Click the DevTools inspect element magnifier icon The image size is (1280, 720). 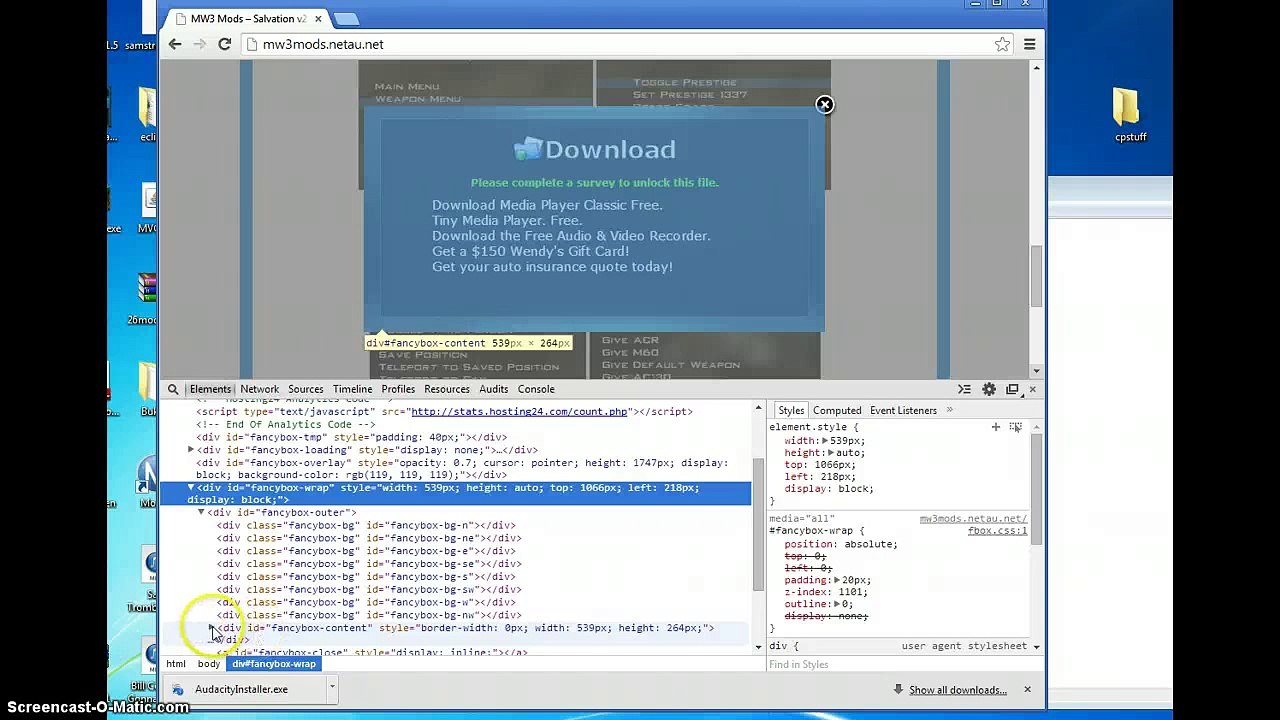coord(173,389)
